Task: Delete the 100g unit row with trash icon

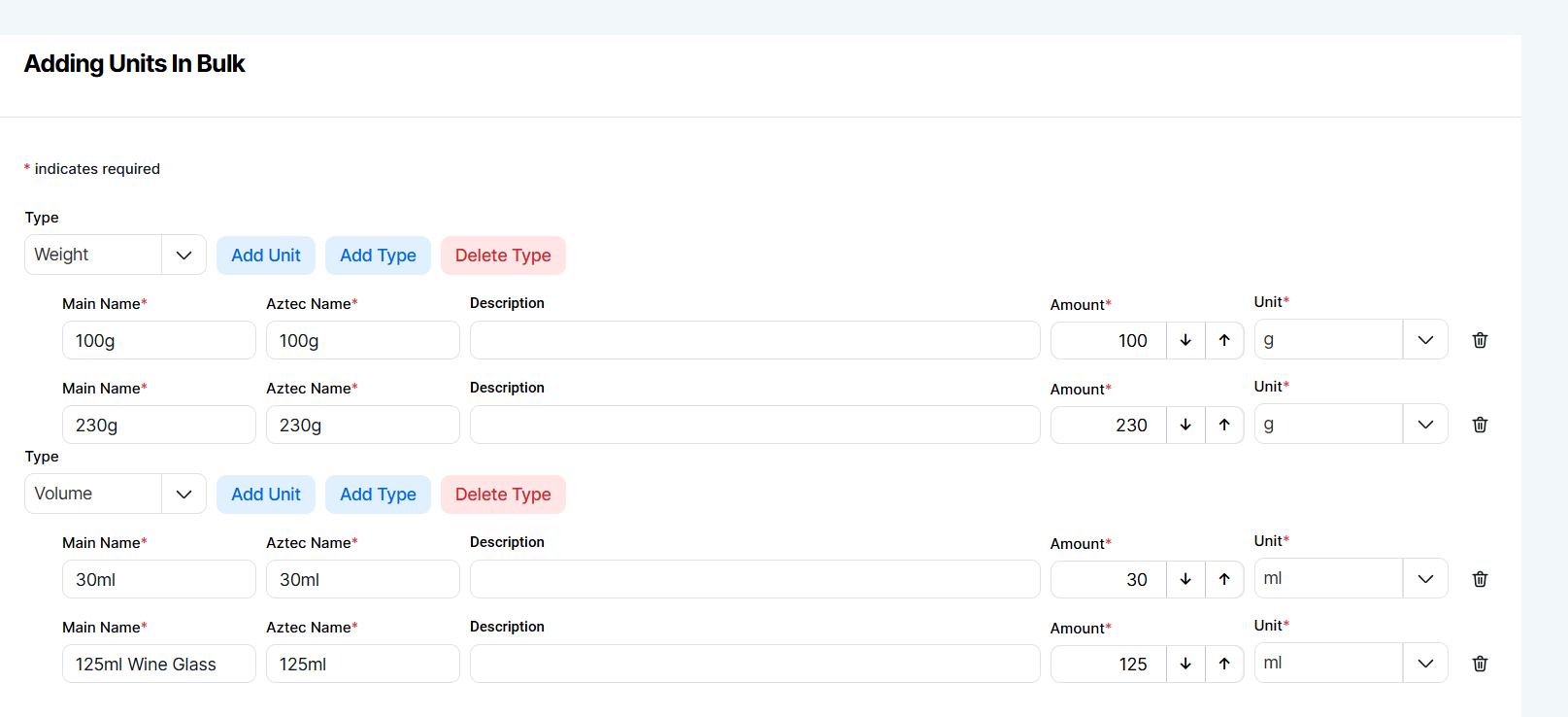Action: pyautogui.click(x=1480, y=340)
